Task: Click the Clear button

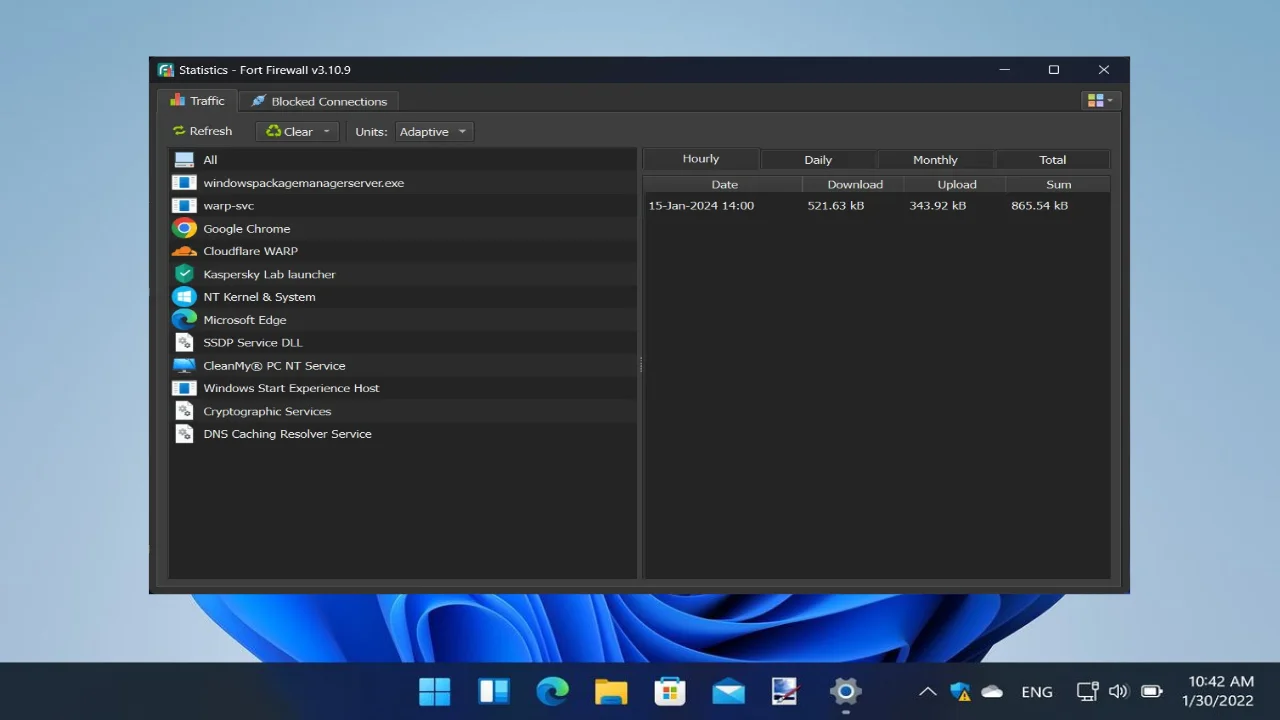Action: [288, 132]
